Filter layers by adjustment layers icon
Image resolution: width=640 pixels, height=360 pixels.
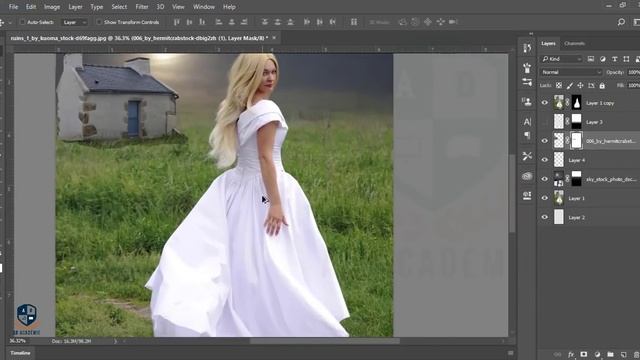point(602,59)
